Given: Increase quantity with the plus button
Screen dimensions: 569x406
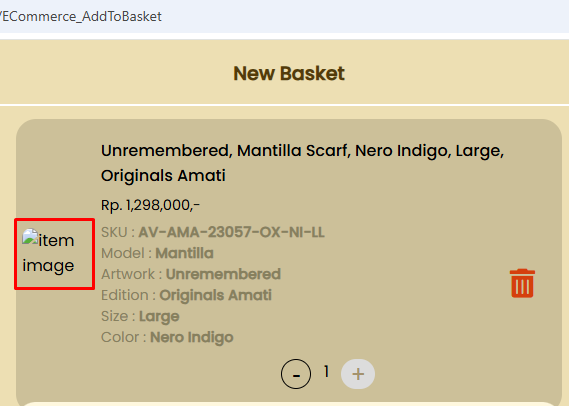Looking at the screenshot, I should click(358, 374).
